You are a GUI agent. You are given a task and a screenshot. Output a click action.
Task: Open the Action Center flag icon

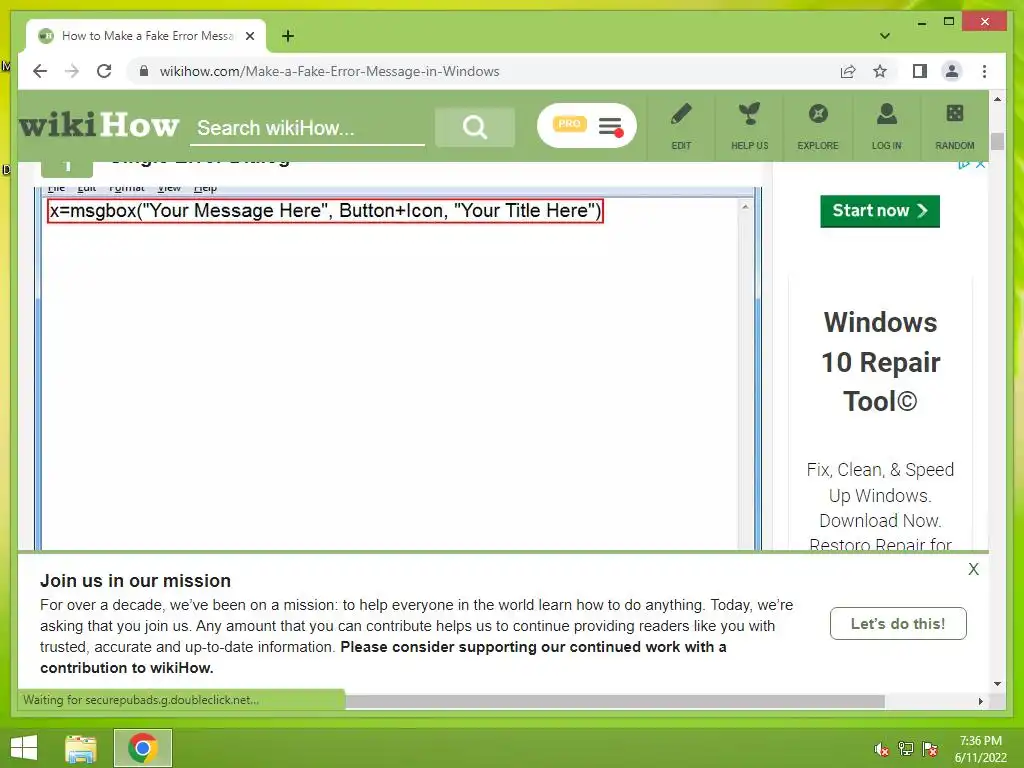coord(930,749)
